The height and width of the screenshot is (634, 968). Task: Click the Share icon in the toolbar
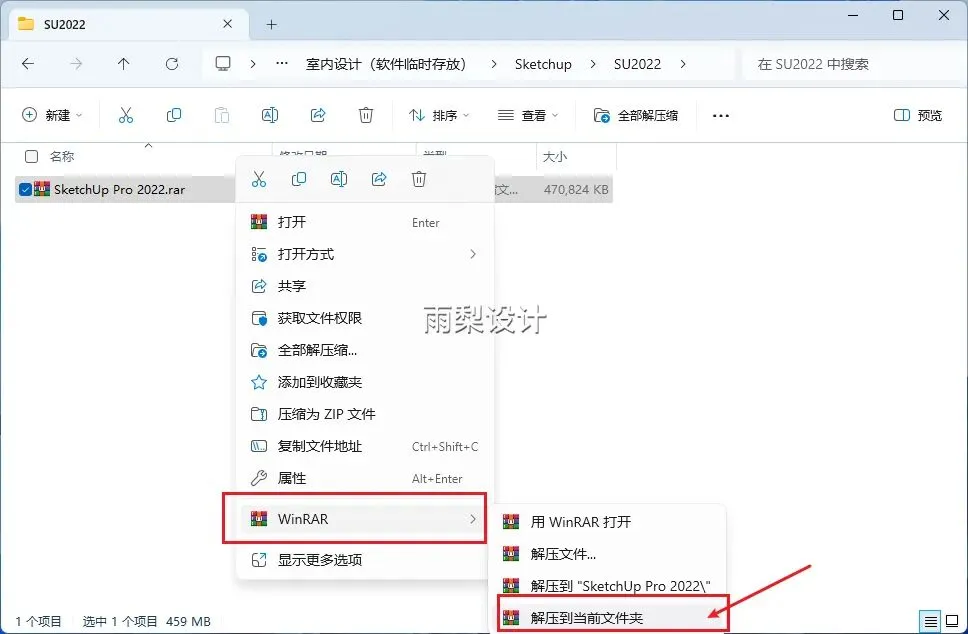click(318, 115)
